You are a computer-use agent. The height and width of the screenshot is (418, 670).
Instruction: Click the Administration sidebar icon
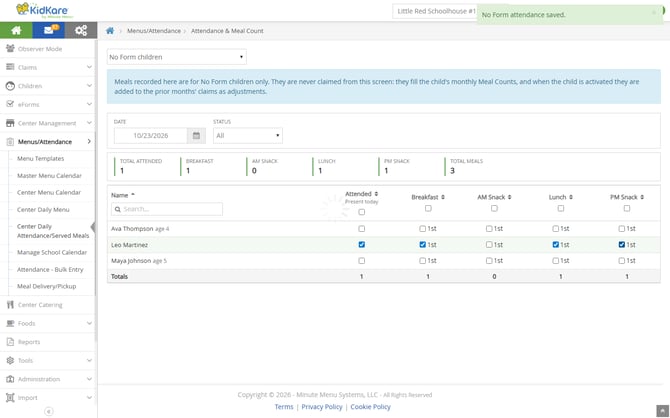click(x=10, y=379)
